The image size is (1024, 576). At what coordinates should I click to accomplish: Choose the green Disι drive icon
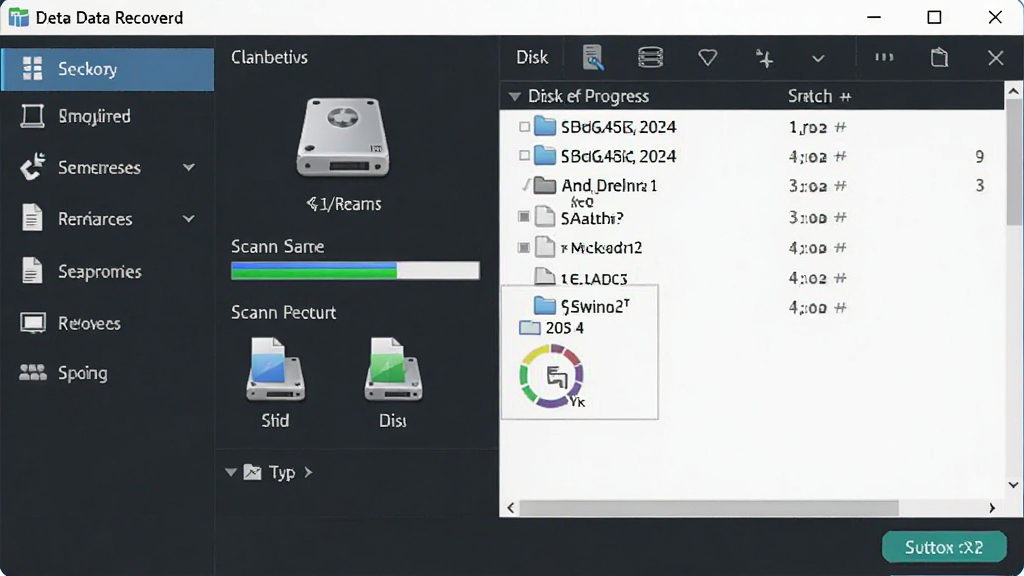coord(393,369)
